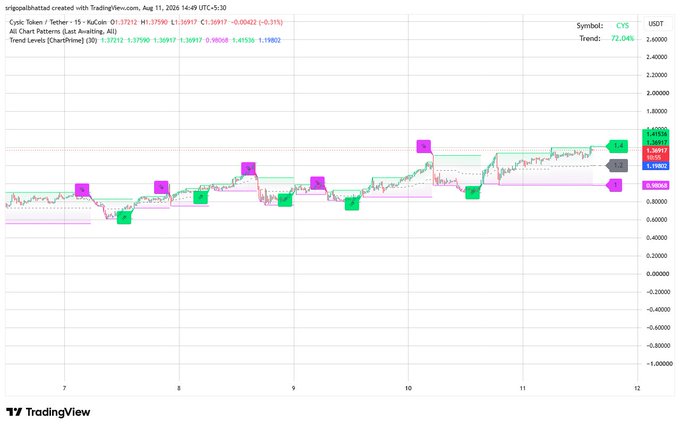The image size is (680, 428).
Task: Click the green up-arrow marker between dates 7 and 8
Action: [124, 217]
